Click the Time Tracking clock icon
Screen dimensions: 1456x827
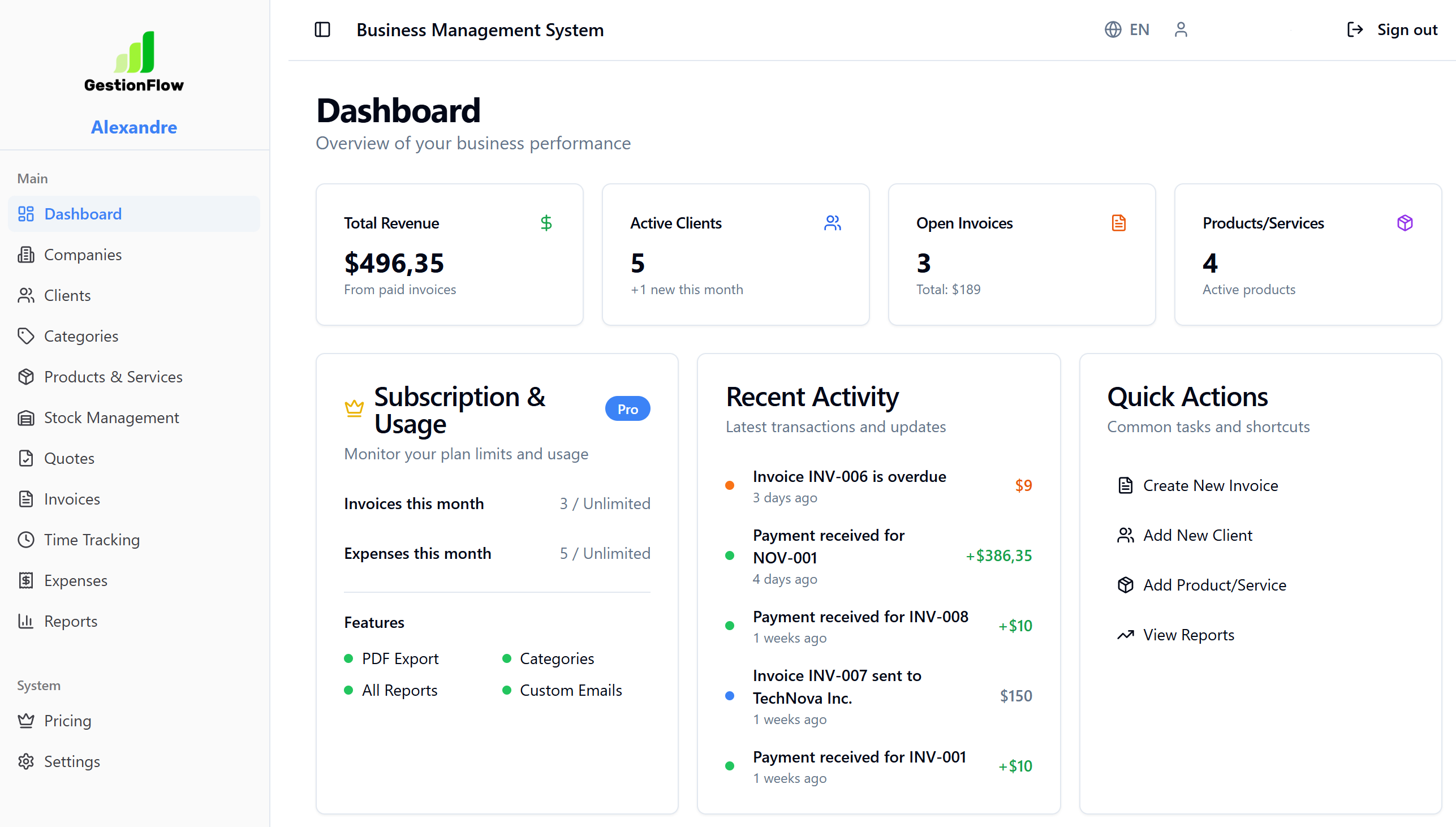pos(26,539)
